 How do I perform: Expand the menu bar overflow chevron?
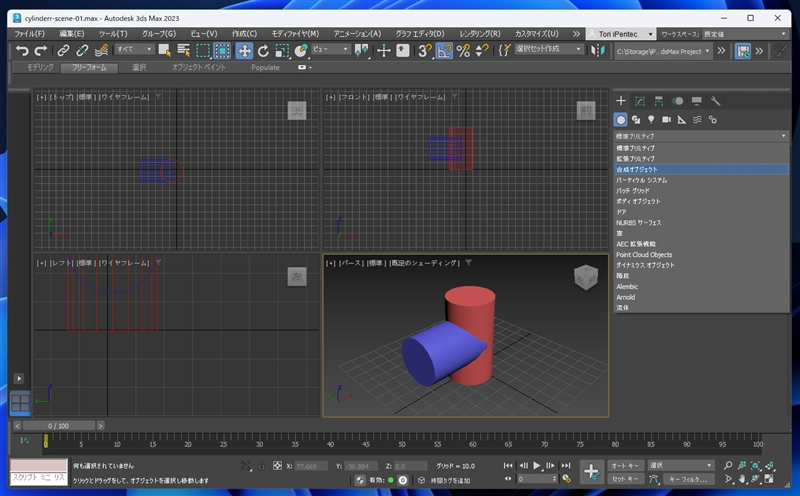[576, 34]
